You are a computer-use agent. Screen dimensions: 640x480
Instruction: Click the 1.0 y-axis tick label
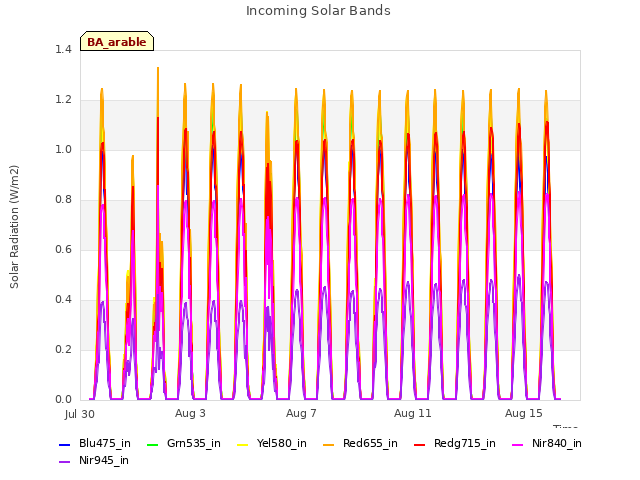63,149
